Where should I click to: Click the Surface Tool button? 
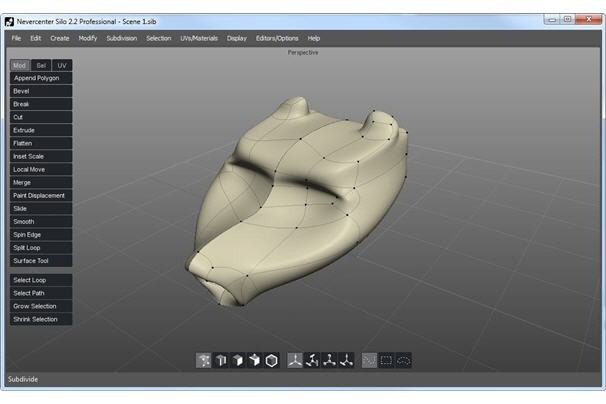tap(41, 261)
